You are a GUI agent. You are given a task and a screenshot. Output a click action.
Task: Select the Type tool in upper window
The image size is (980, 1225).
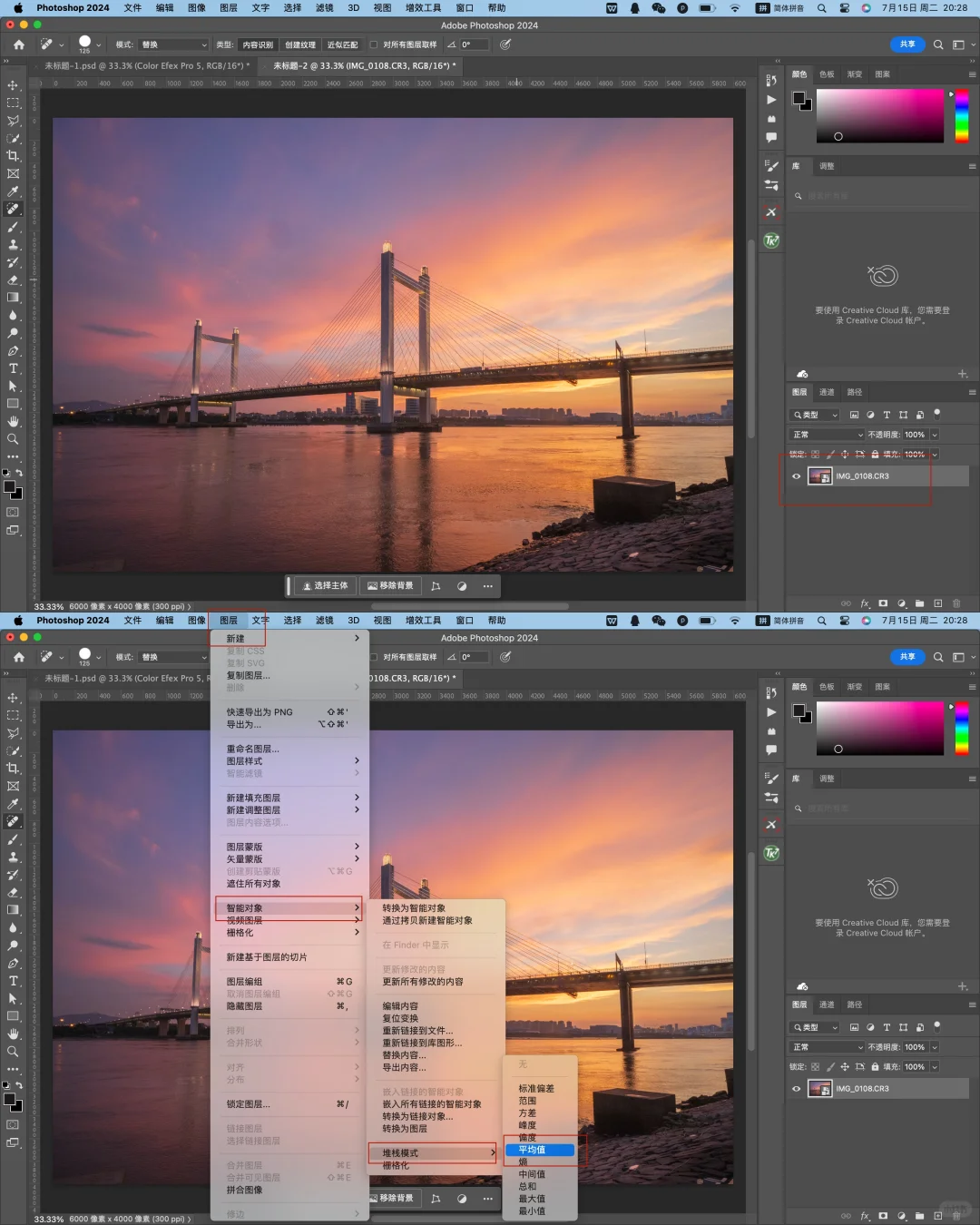[13, 368]
